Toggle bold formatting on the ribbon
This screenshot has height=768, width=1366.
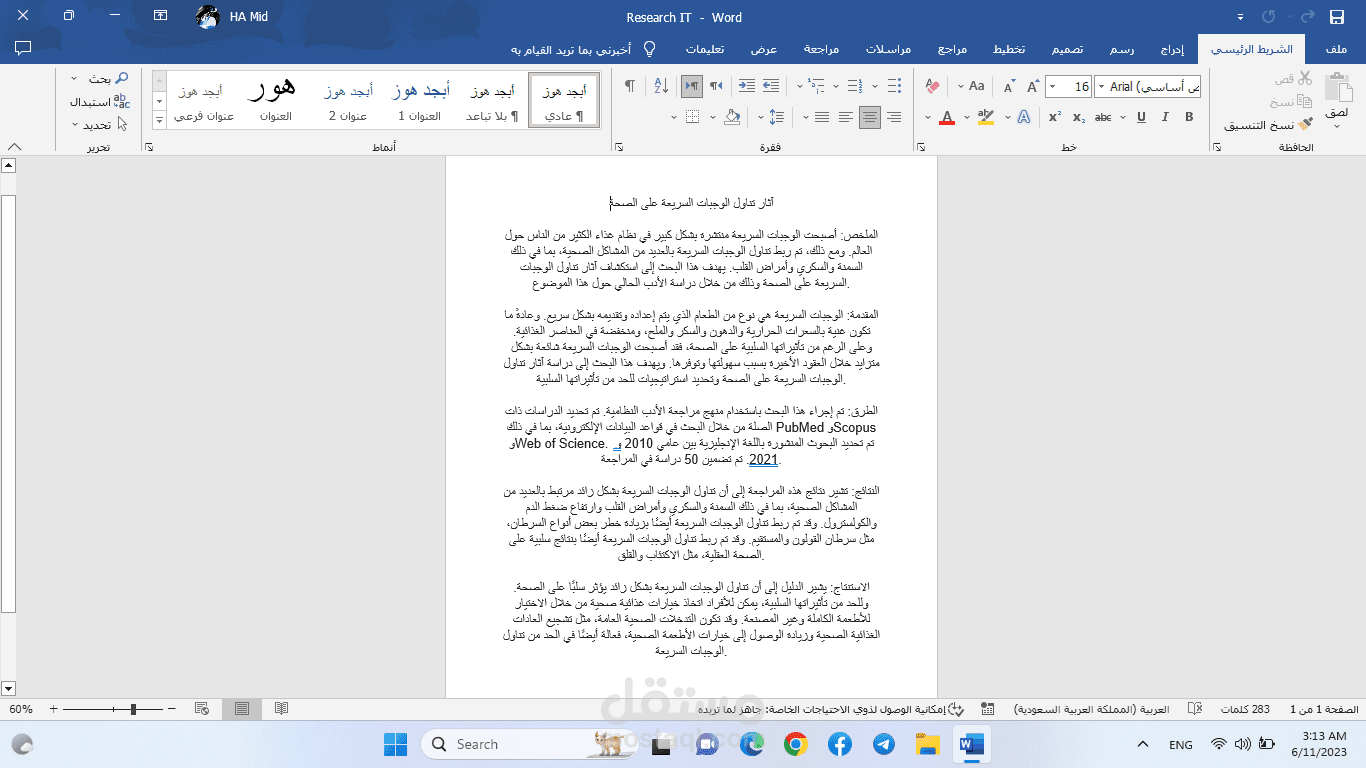tap(1188, 117)
